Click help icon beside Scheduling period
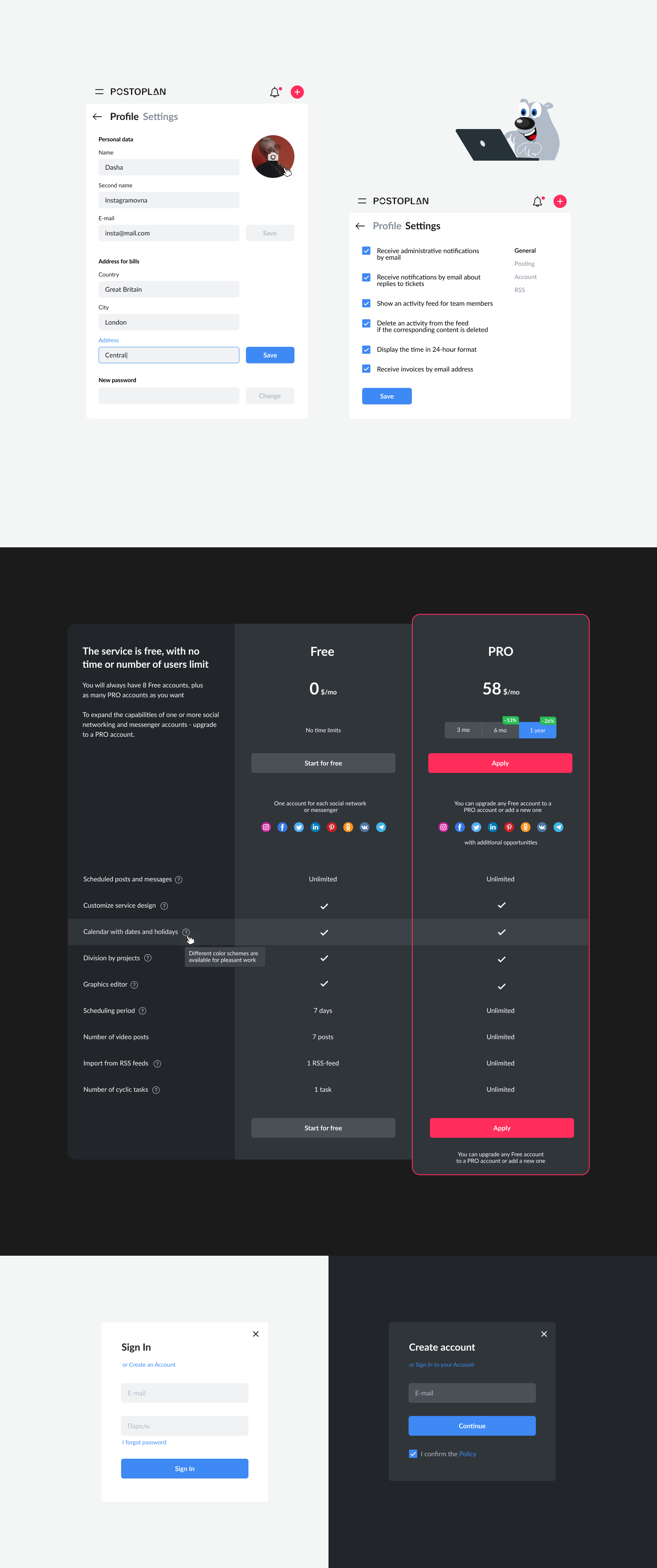 coord(142,1011)
